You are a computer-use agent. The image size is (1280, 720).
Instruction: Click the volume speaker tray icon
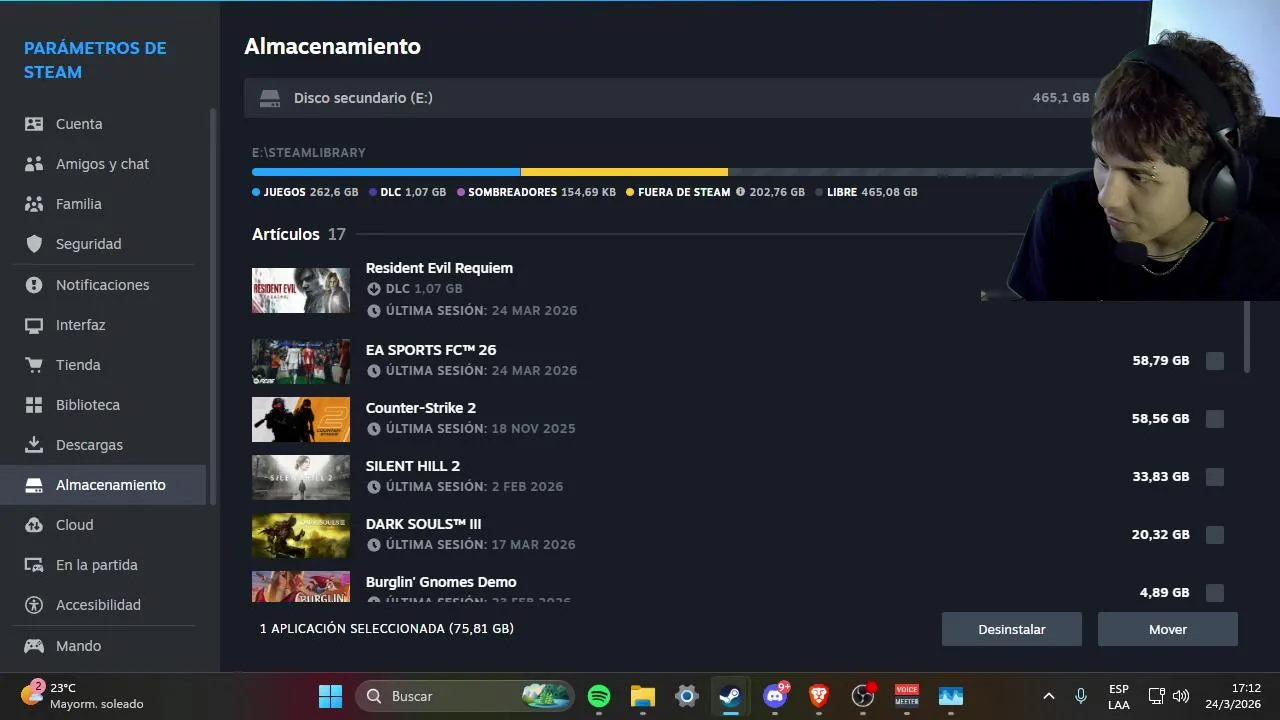(x=1181, y=696)
